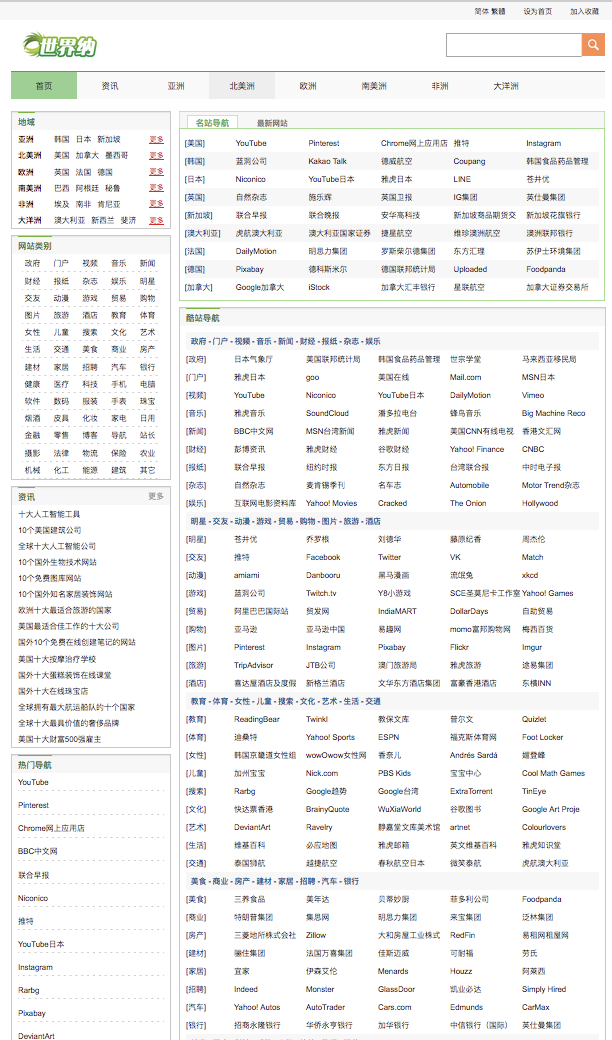Viewport: 612px width, 1040px height.
Task: Open Foodpanda in the [德国] row
Action: (544, 269)
